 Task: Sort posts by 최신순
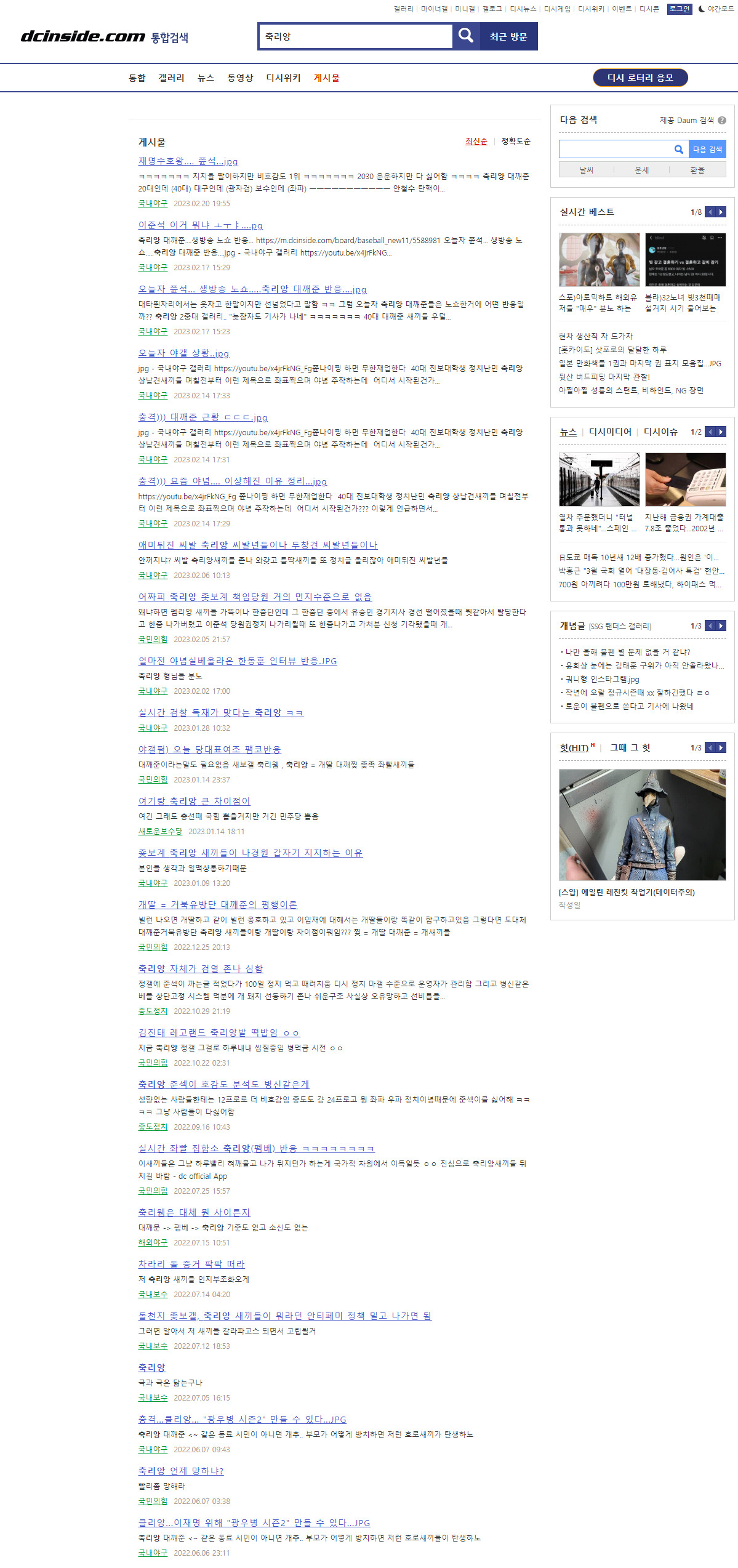tap(476, 141)
